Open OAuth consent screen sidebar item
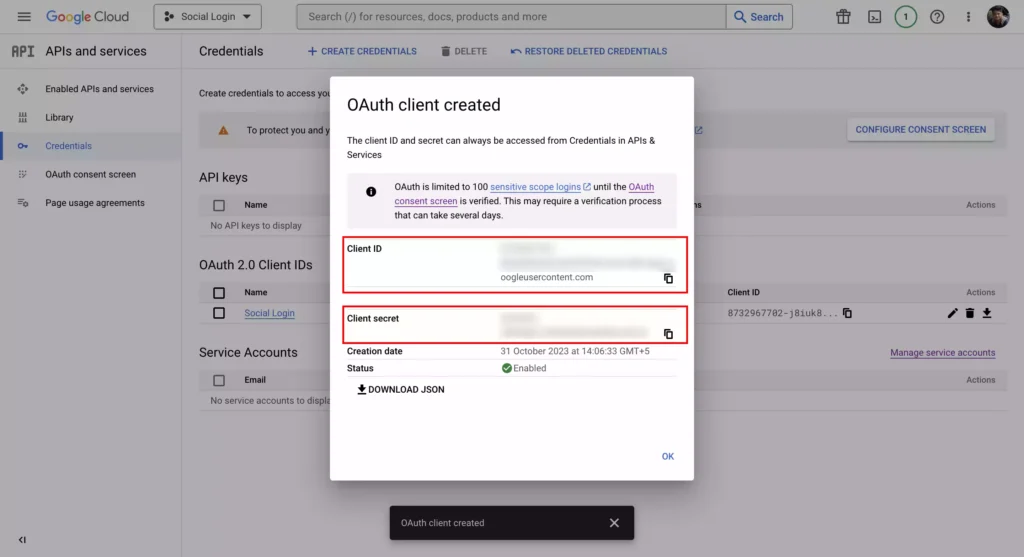Viewport: 1024px width, 557px height. click(91, 174)
